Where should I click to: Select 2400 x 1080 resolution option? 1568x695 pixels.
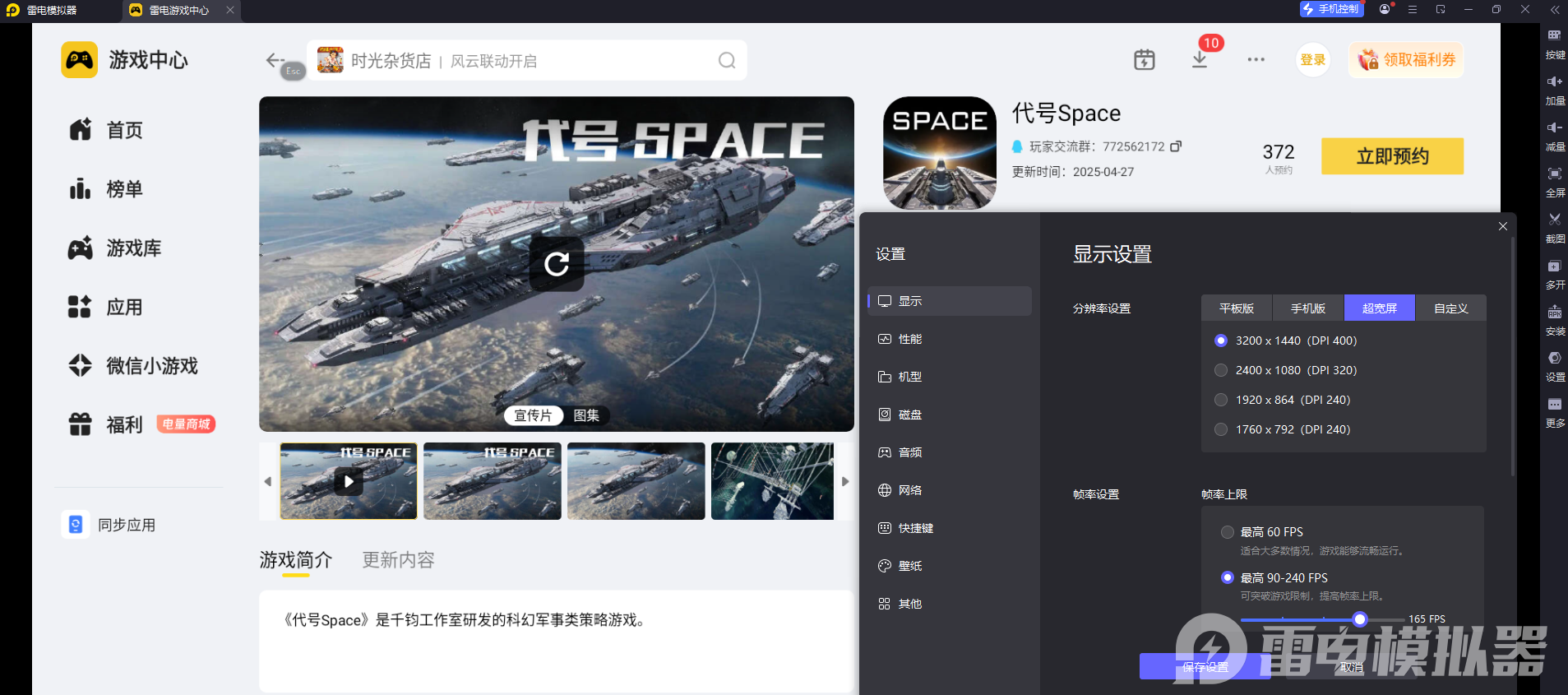coord(1221,370)
